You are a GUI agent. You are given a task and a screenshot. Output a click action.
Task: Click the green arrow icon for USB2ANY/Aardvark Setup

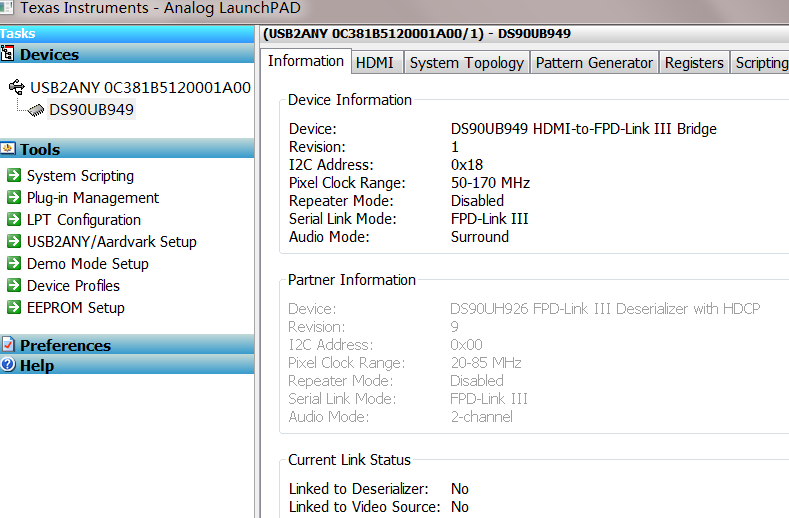[14, 241]
